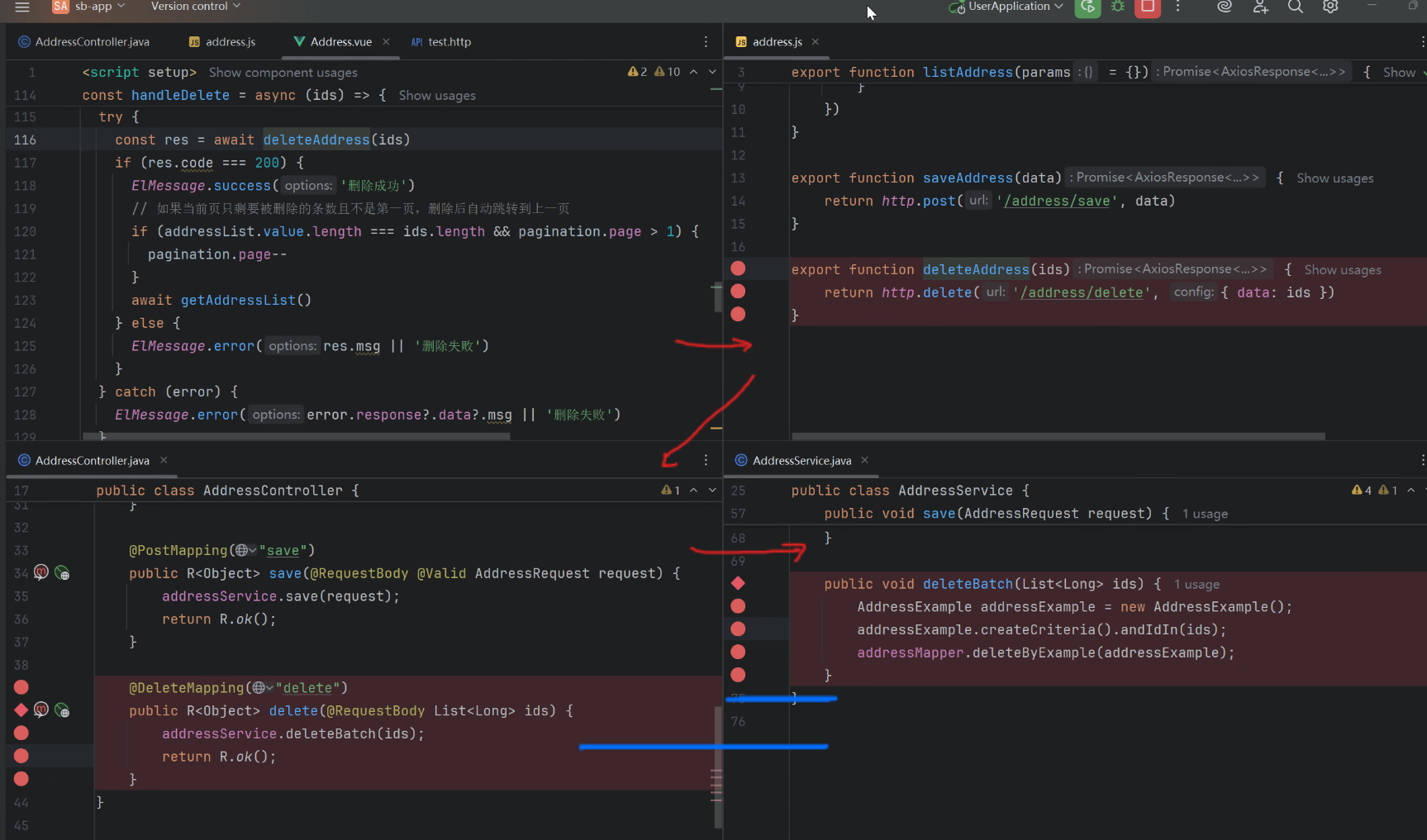1427x840 pixels.
Task: Expand the folded params {} hint in listAddress
Action: 1086,72
